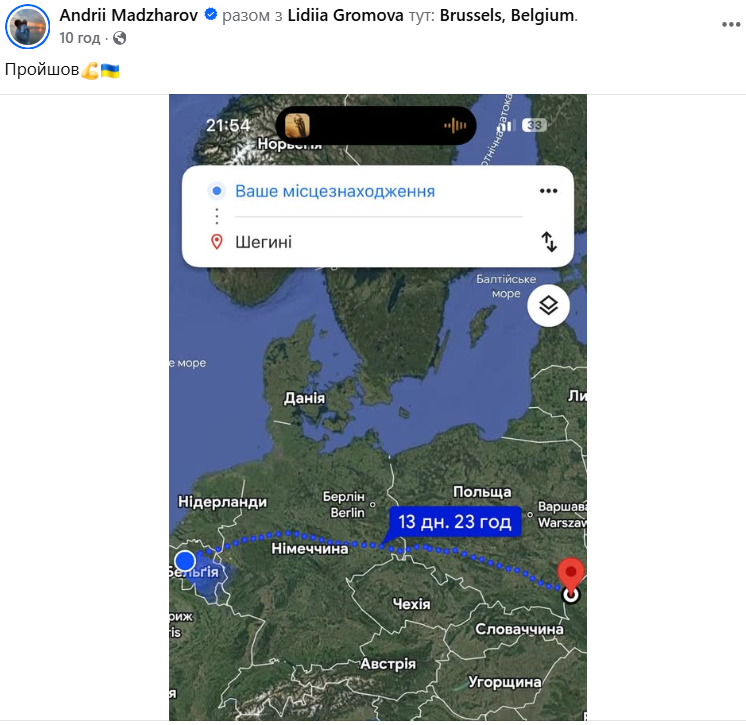Open Lidiia Gromova profile link

[x=345, y=15]
